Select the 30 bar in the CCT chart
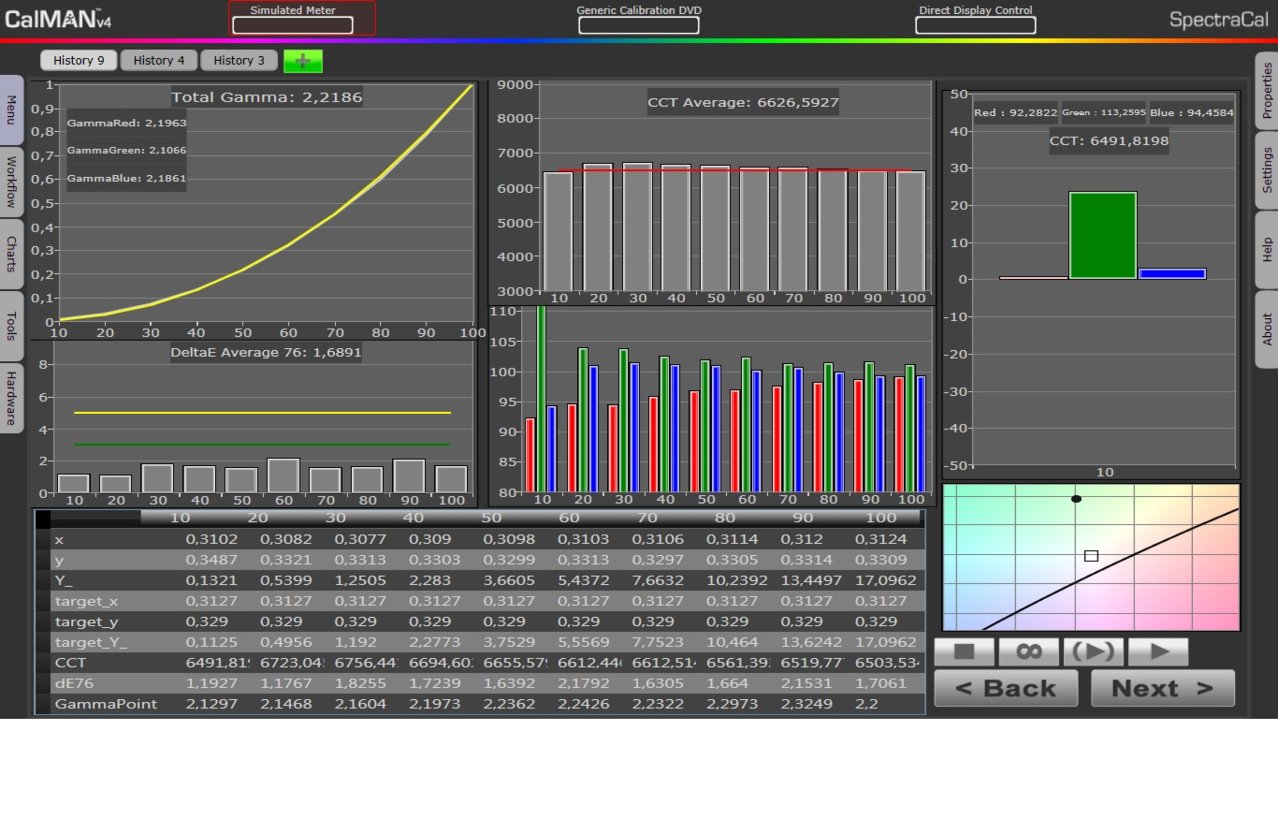 tap(637, 226)
